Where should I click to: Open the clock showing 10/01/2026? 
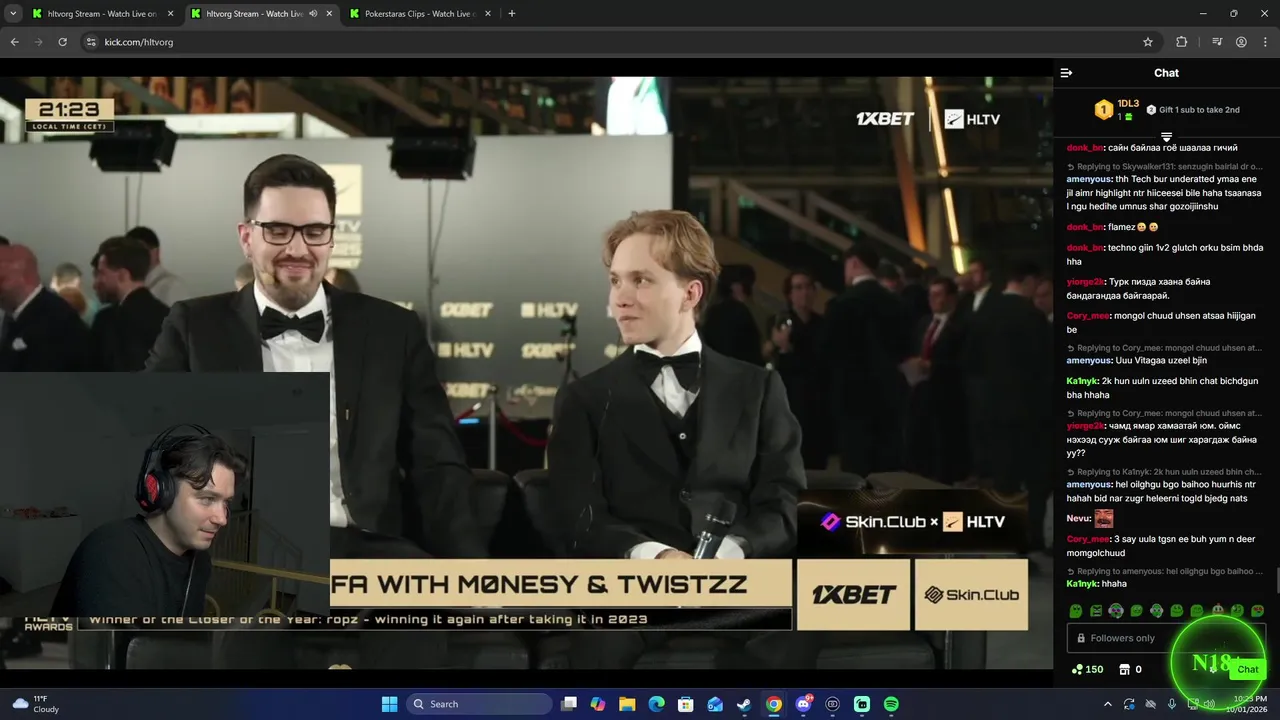pyautogui.click(x=1249, y=704)
